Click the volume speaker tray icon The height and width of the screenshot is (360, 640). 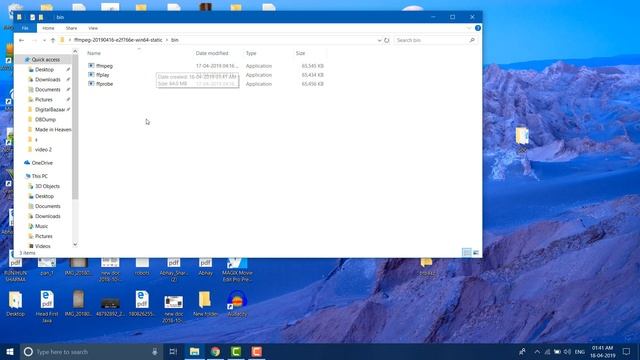pos(567,351)
